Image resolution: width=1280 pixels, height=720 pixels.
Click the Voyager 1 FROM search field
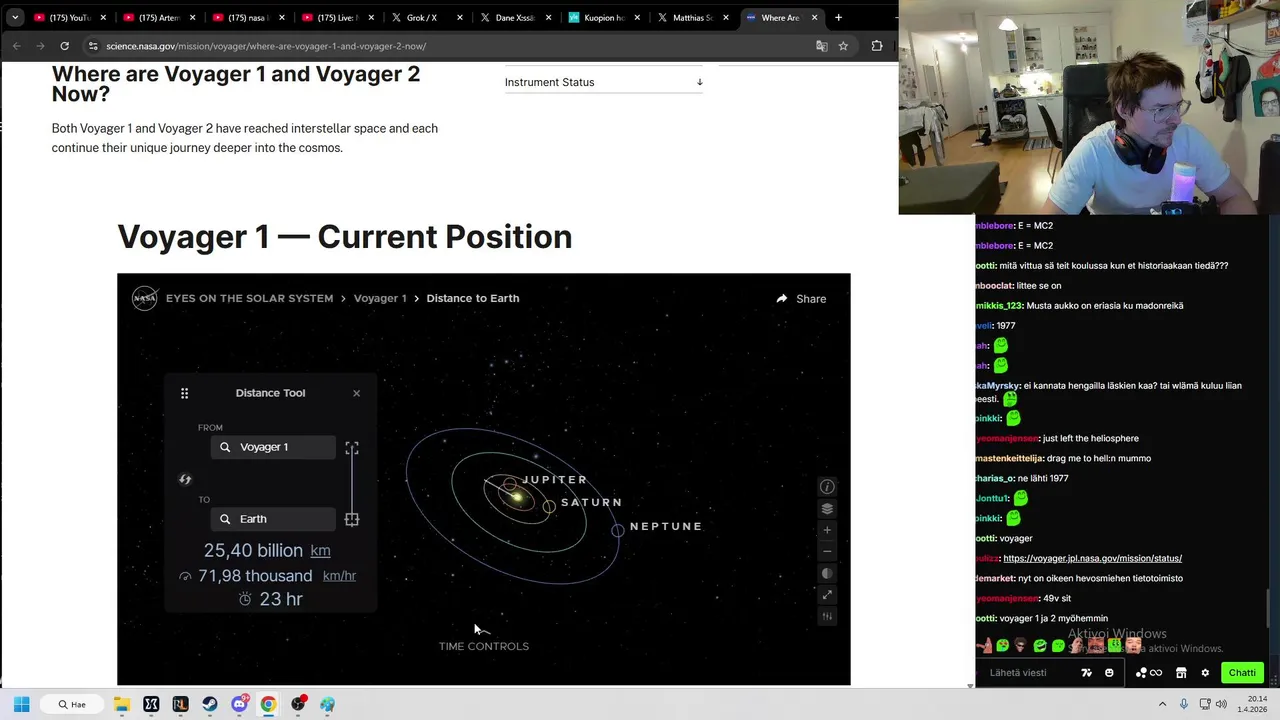pyautogui.click(x=273, y=447)
